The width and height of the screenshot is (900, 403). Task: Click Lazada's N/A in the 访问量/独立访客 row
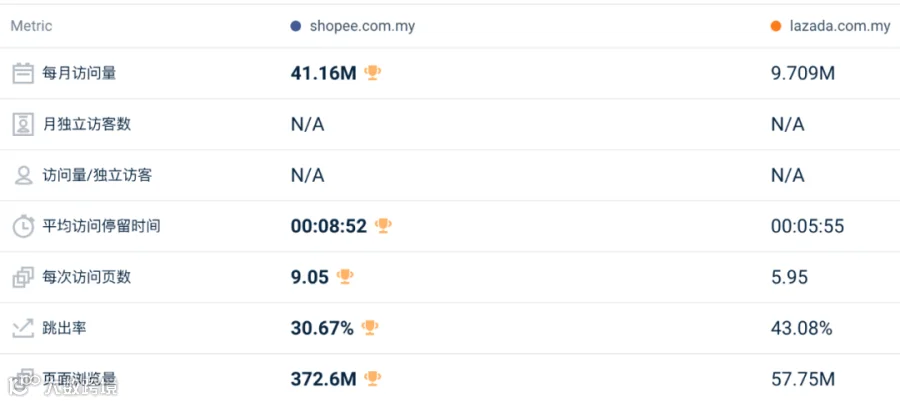[x=788, y=175]
